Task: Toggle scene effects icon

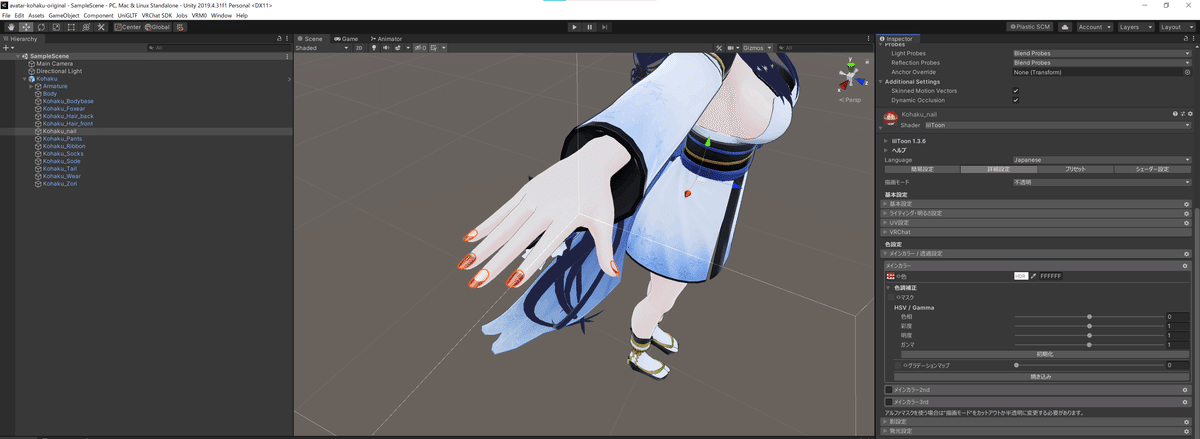Action: [x=397, y=47]
